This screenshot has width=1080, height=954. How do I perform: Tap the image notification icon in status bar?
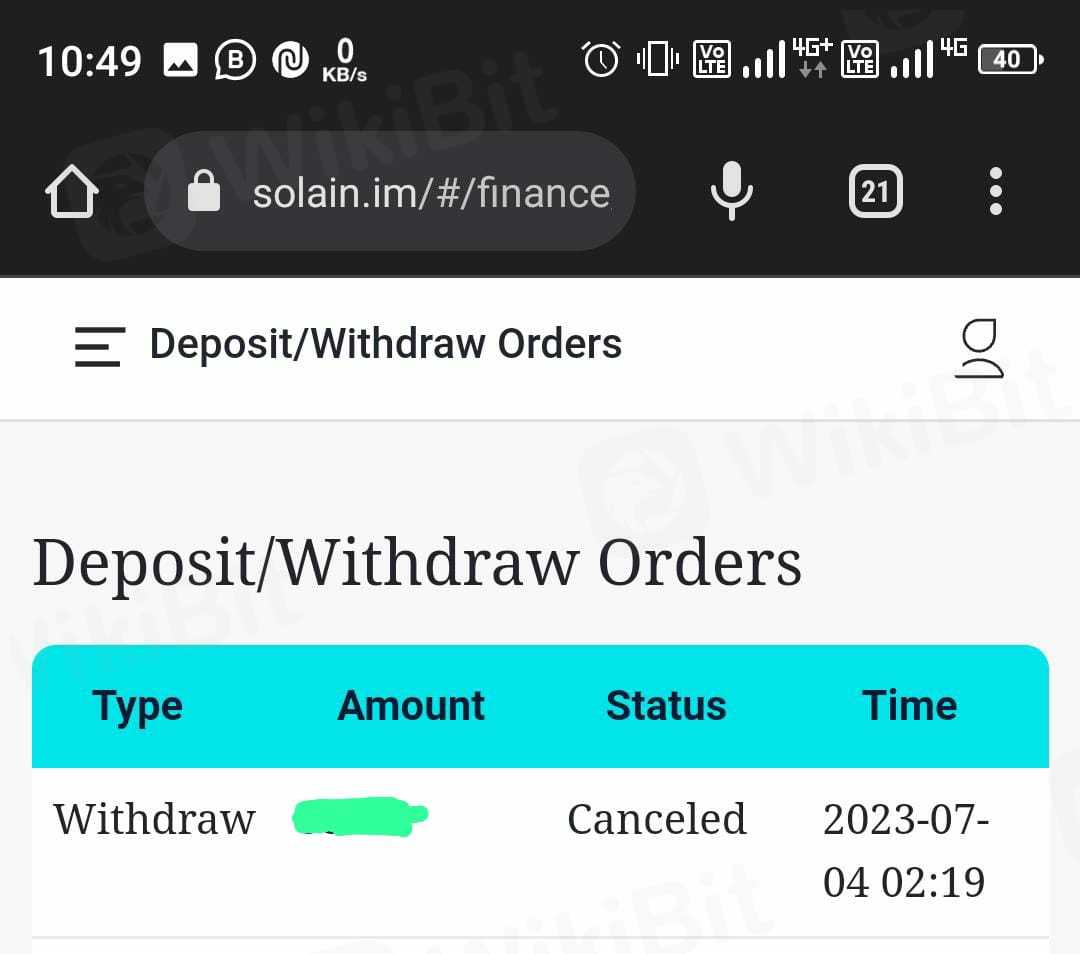point(180,61)
